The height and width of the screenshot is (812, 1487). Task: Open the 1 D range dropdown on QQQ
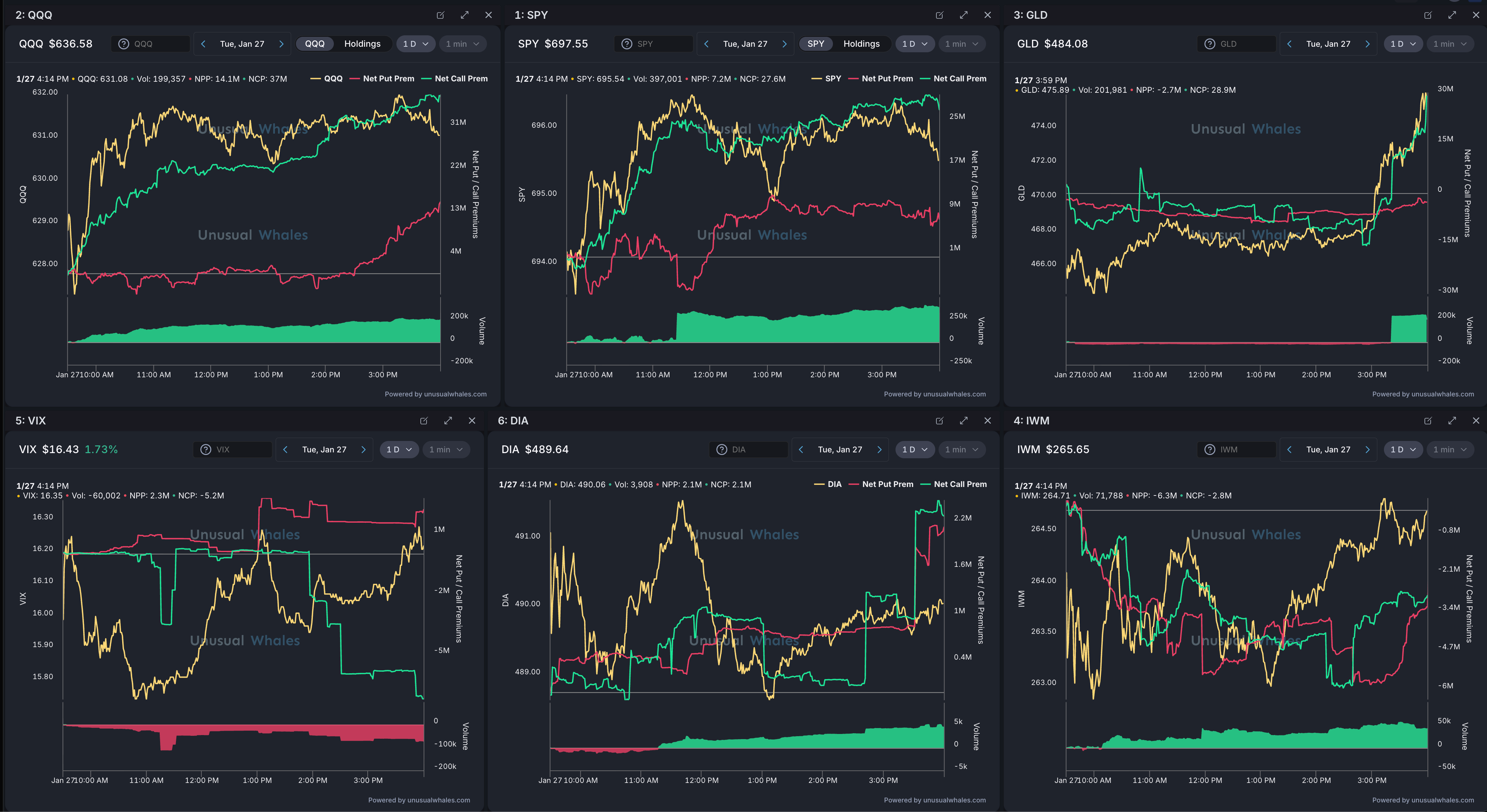(x=416, y=44)
